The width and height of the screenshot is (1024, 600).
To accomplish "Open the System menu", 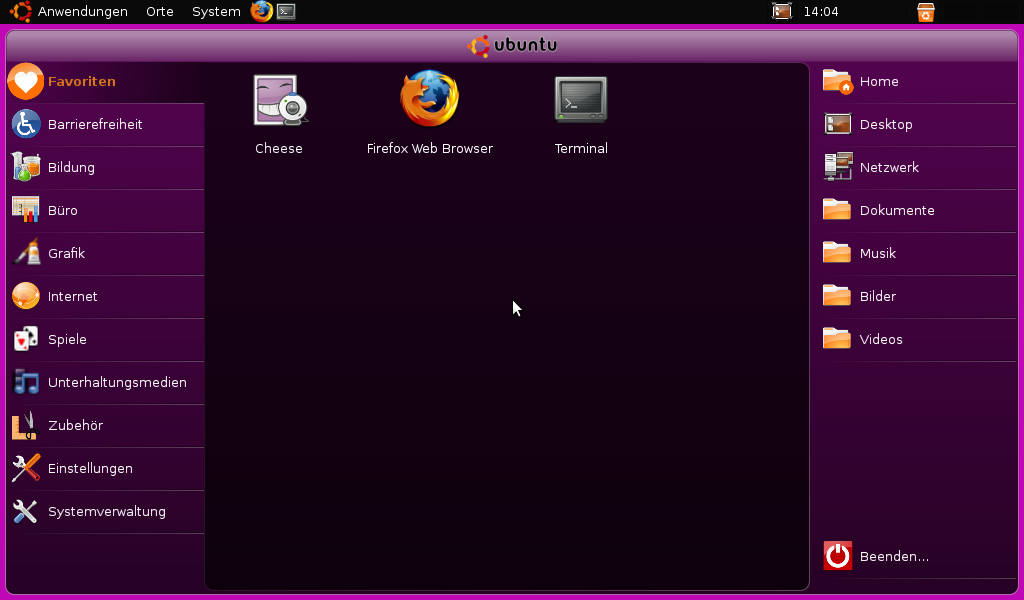I will pos(216,12).
